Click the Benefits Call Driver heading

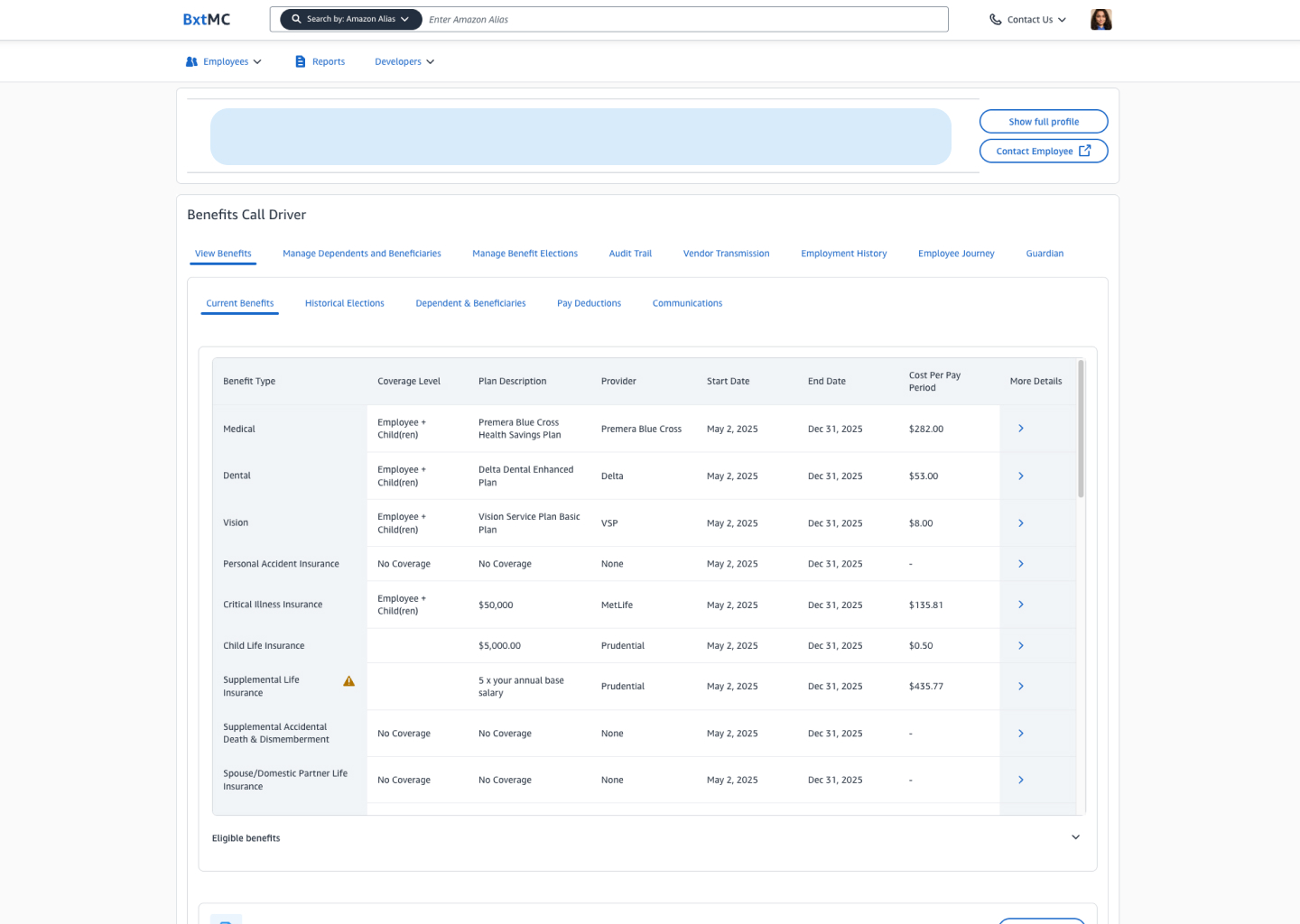click(246, 215)
